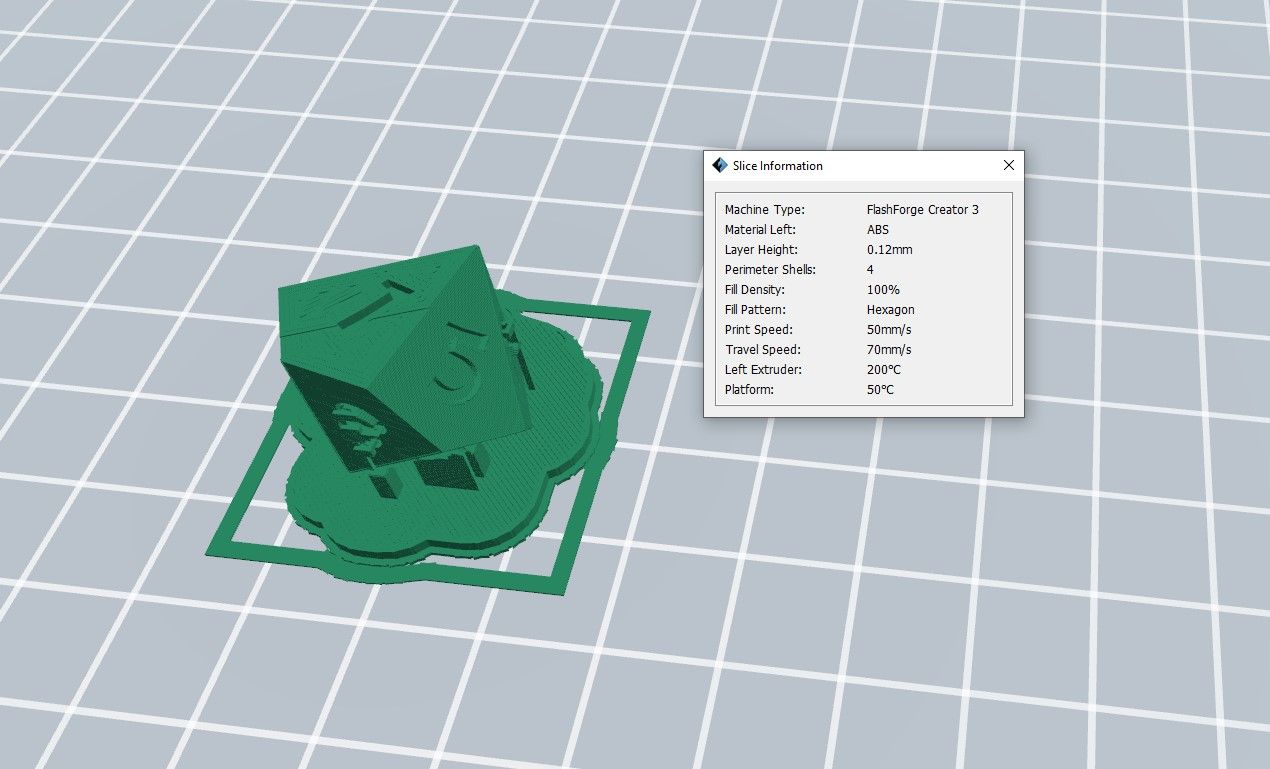Select the 50mm/s print speed value

pos(889,330)
